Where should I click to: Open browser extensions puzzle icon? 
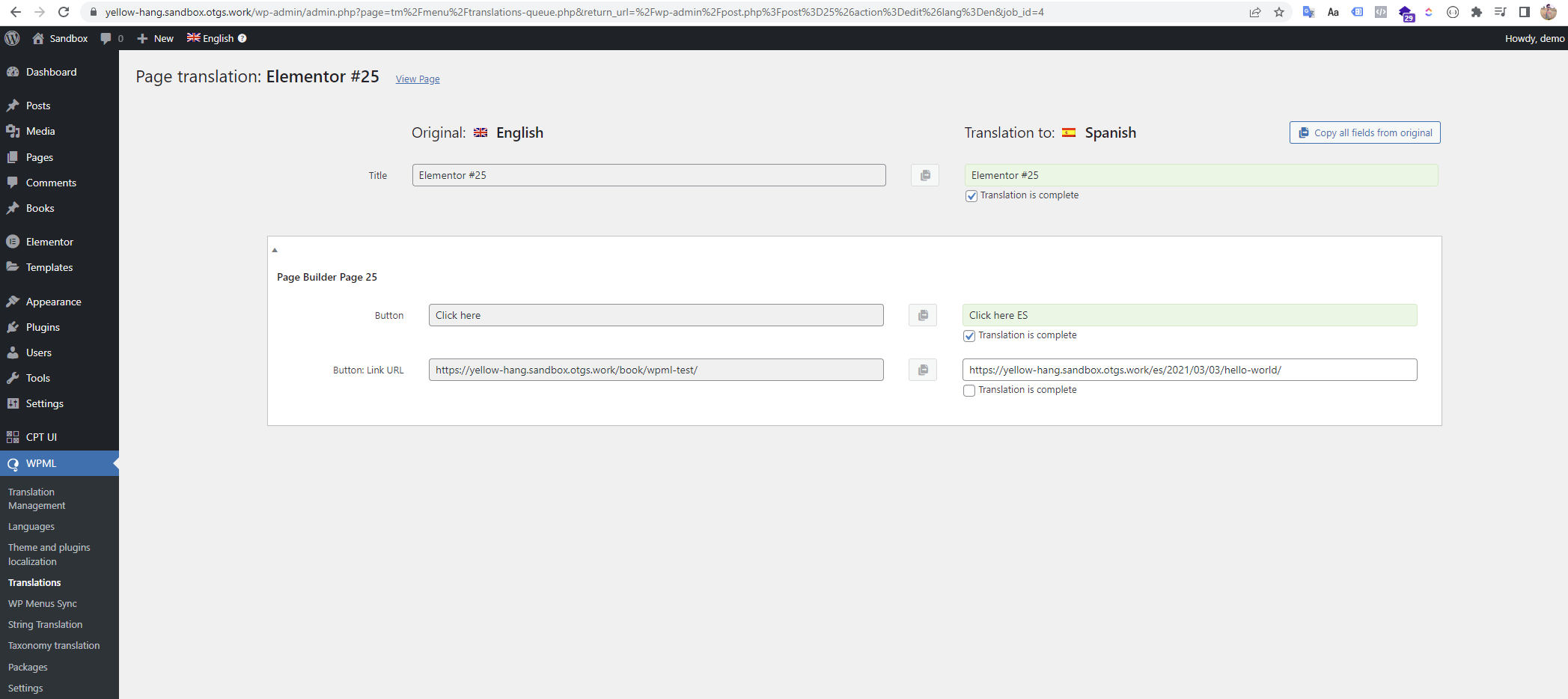point(1477,12)
